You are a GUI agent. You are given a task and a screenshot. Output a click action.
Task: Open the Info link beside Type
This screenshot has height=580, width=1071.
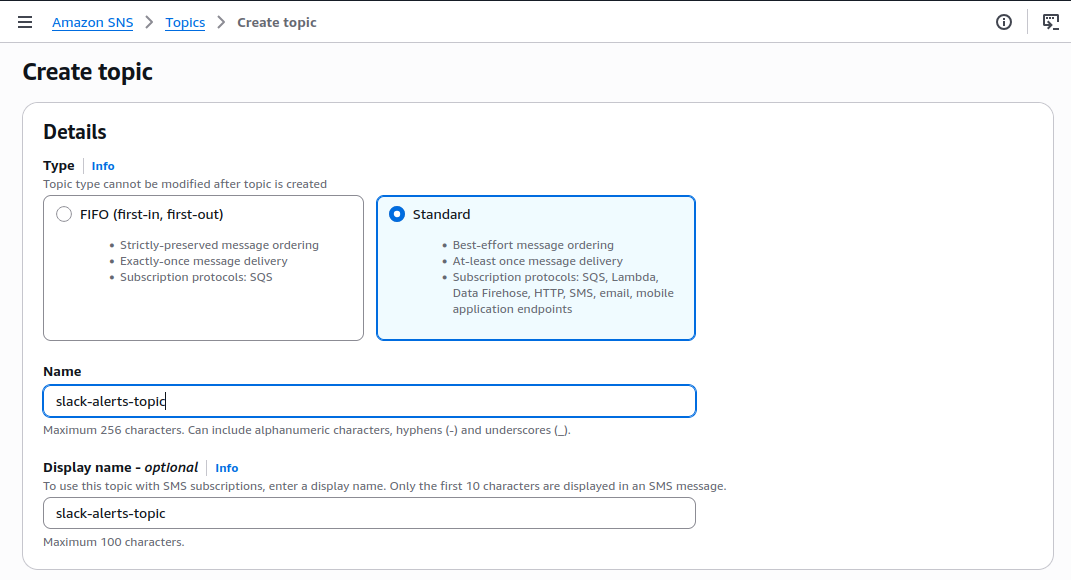103,166
